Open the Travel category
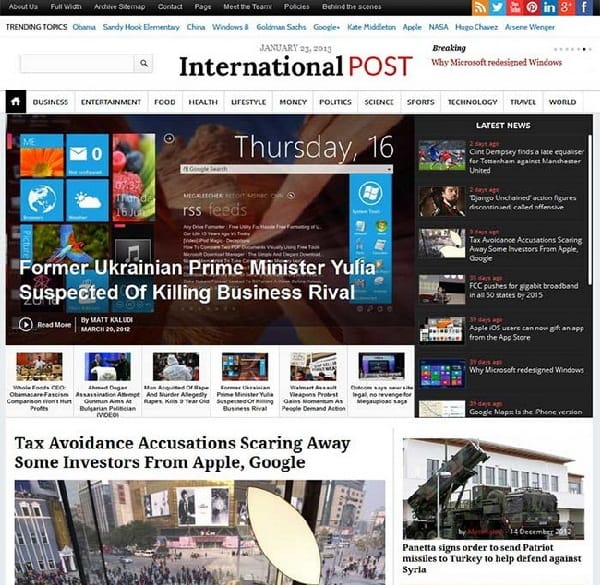600x585 pixels. pyautogui.click(x=523, y=102)
